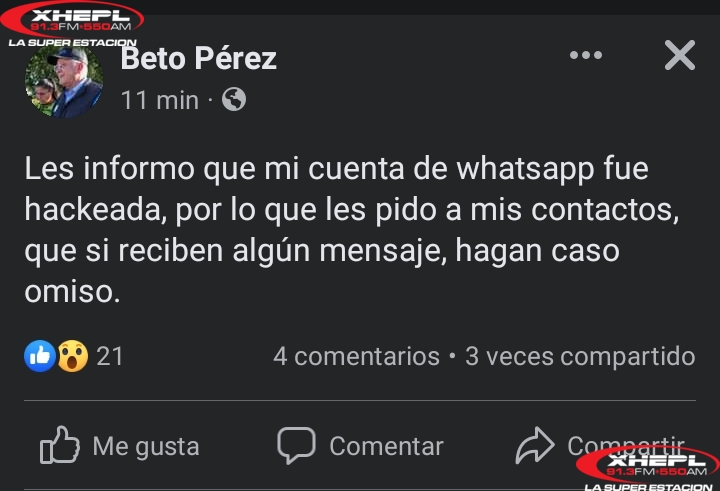Screen dimensions: 720x491
Task: View the 21 reactions count
Action: click(110, 356)
